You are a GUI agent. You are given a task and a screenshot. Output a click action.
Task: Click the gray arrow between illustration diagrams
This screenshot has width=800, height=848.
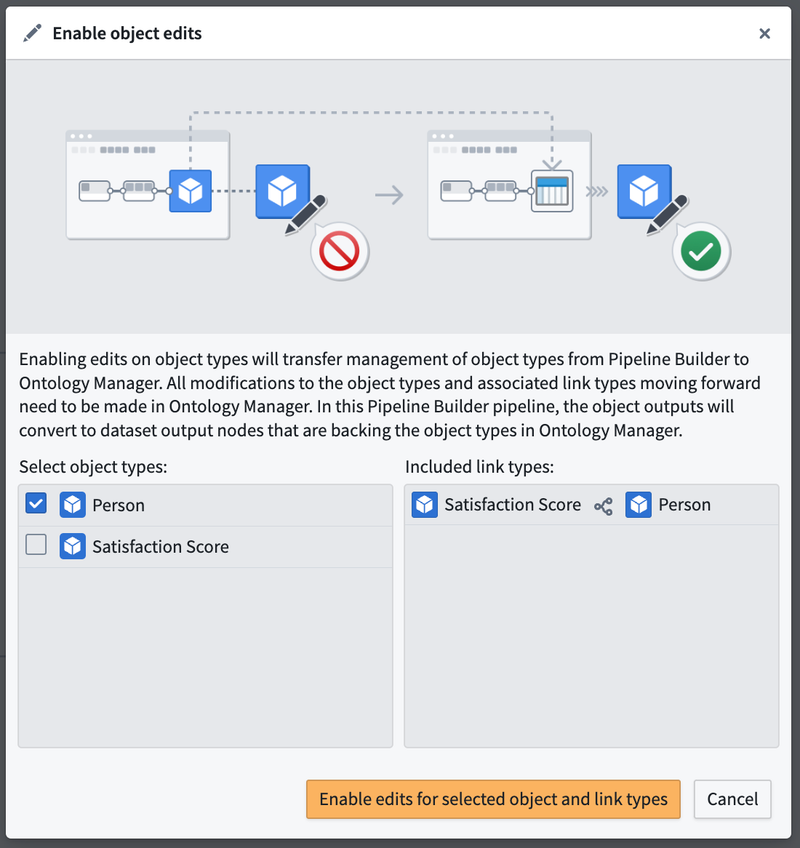coord(389,195)
